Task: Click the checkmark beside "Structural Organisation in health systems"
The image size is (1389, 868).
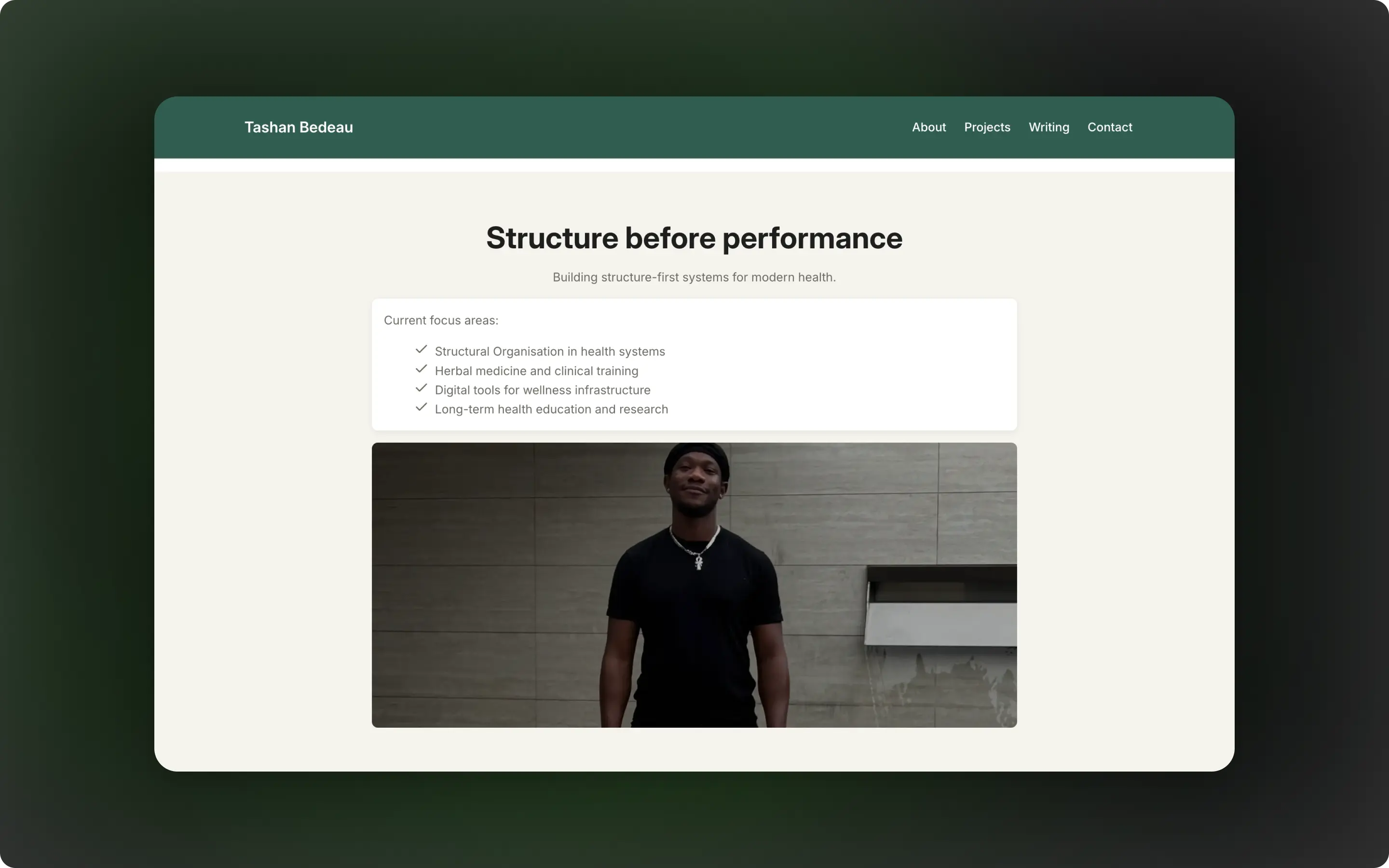Action: point(422,350)
